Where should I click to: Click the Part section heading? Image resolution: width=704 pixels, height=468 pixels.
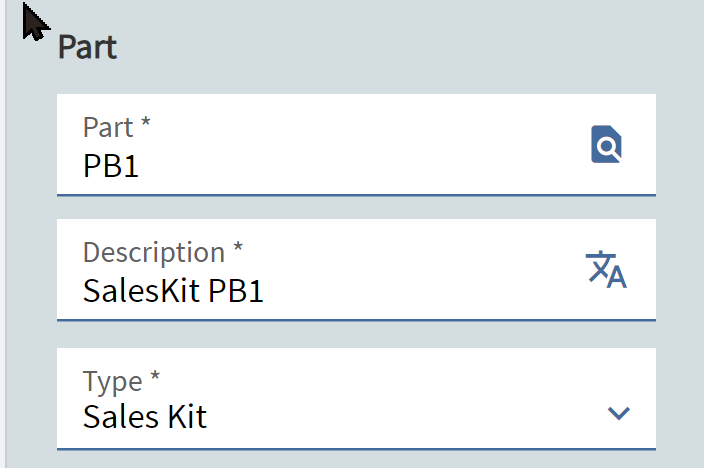[88, 47]
